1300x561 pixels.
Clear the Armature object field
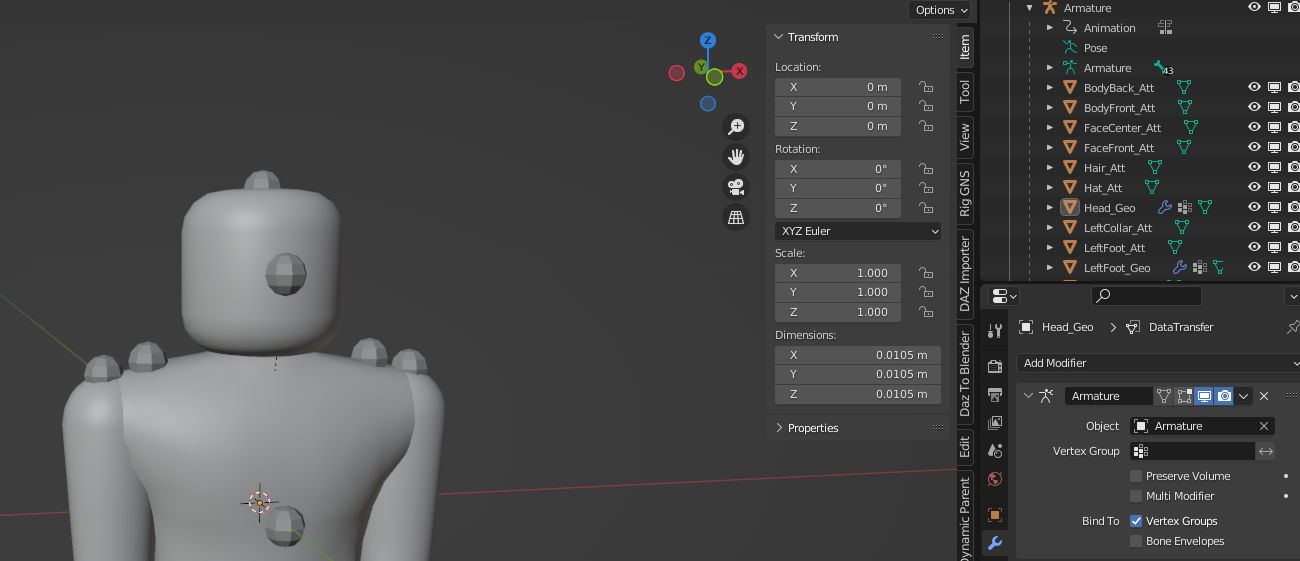1264,426
